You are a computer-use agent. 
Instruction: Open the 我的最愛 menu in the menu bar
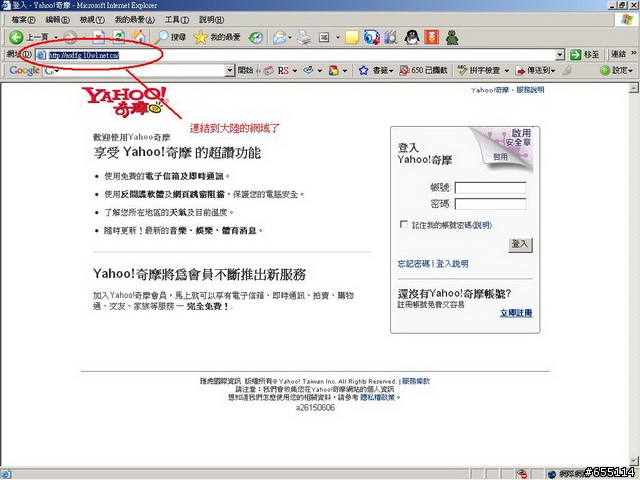coord(135,20)
